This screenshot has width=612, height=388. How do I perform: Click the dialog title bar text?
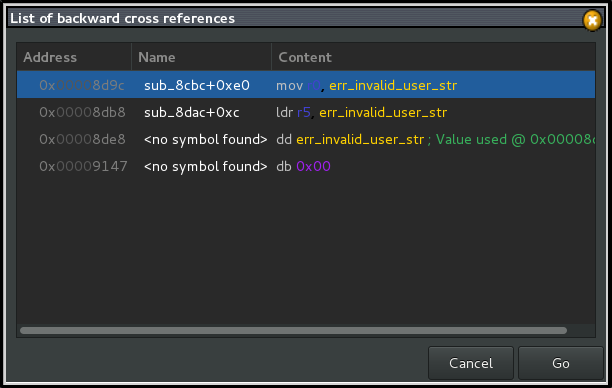(123, 18)
